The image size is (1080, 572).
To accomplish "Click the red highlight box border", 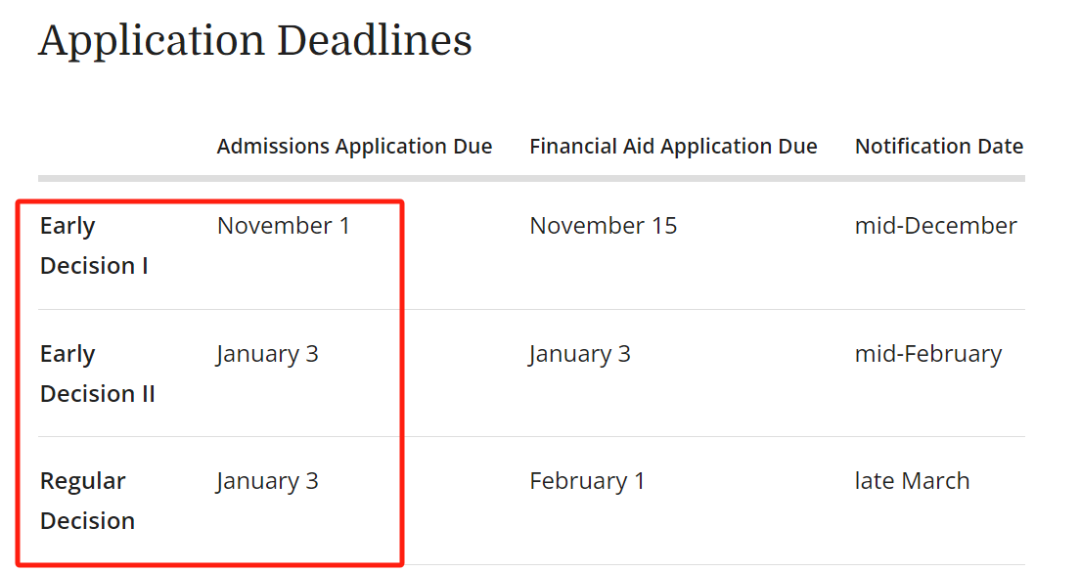I will [401, 383].
